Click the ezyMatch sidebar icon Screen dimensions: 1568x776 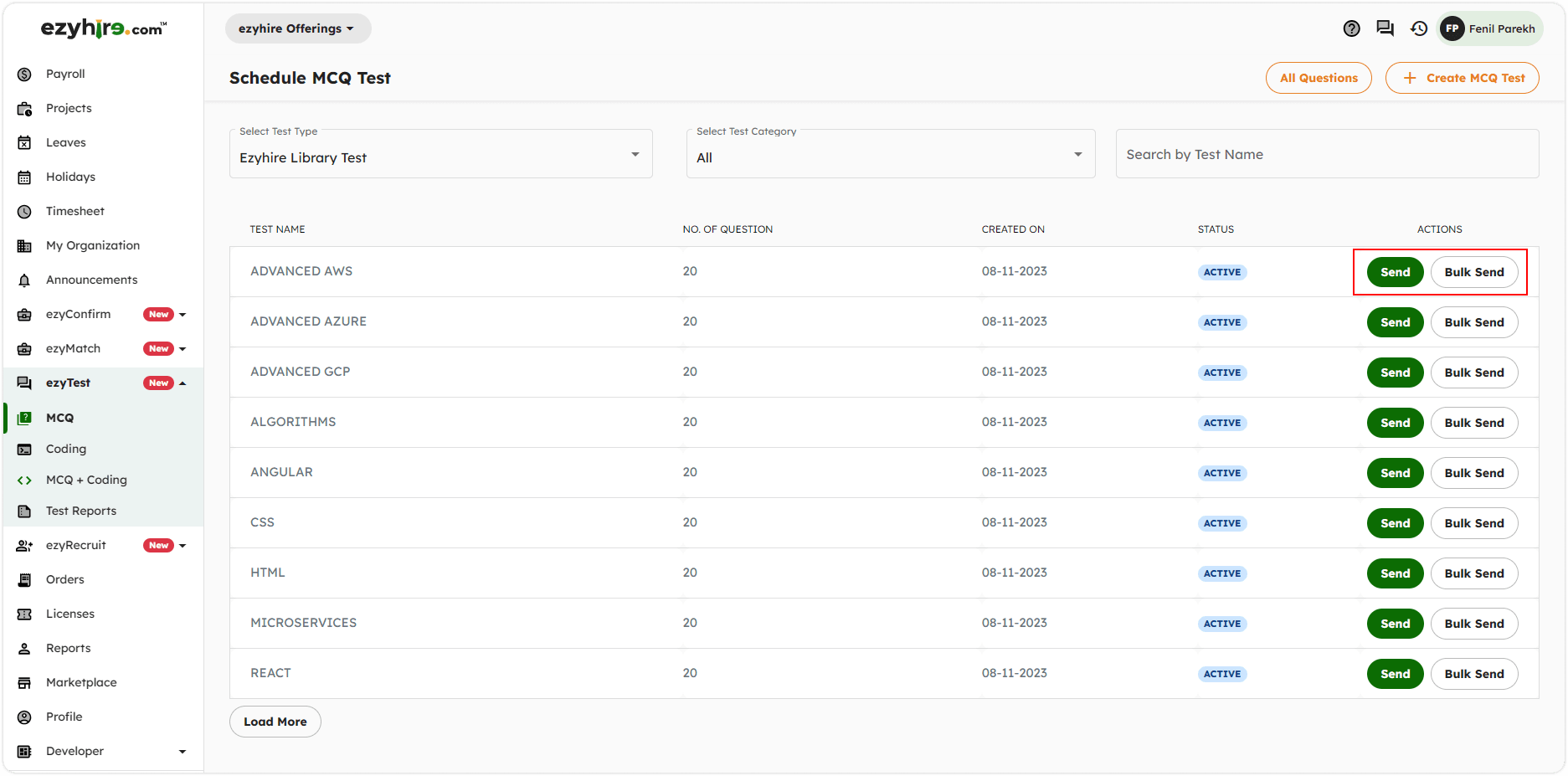[24, 349]
